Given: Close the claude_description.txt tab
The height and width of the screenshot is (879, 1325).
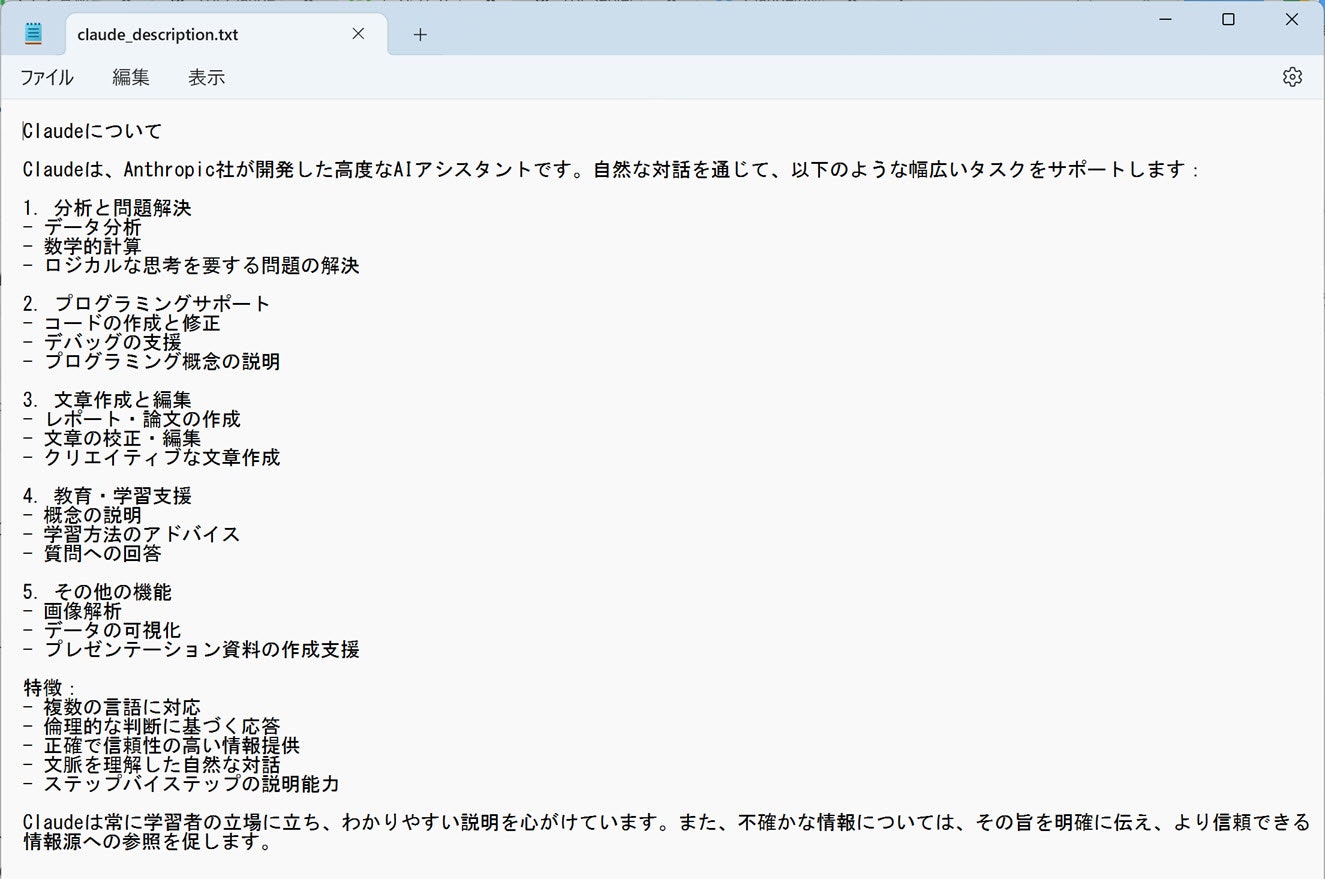Looking at the screenshot, I should [x=358, y=34].
